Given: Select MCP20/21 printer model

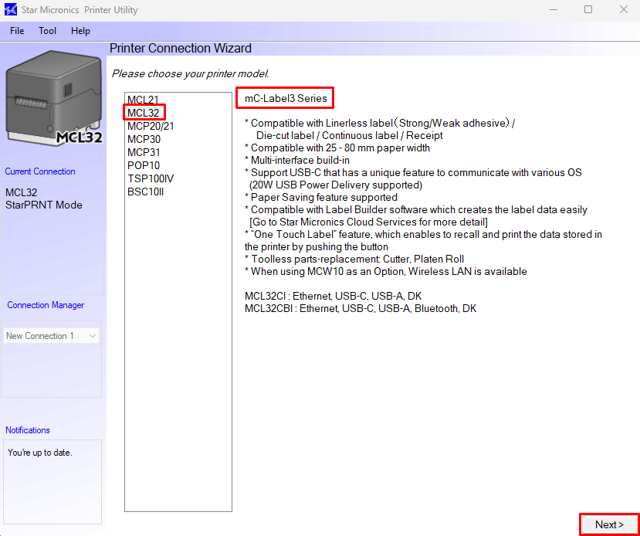Looking at the screenshot, I should pos(151,126).
